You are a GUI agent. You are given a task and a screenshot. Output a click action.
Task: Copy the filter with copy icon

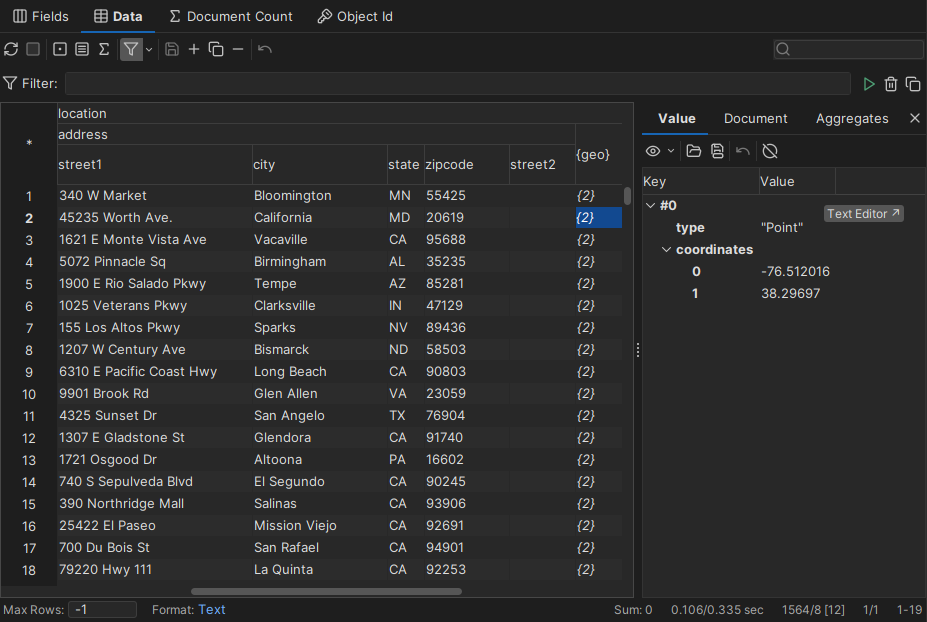point(913,84)
